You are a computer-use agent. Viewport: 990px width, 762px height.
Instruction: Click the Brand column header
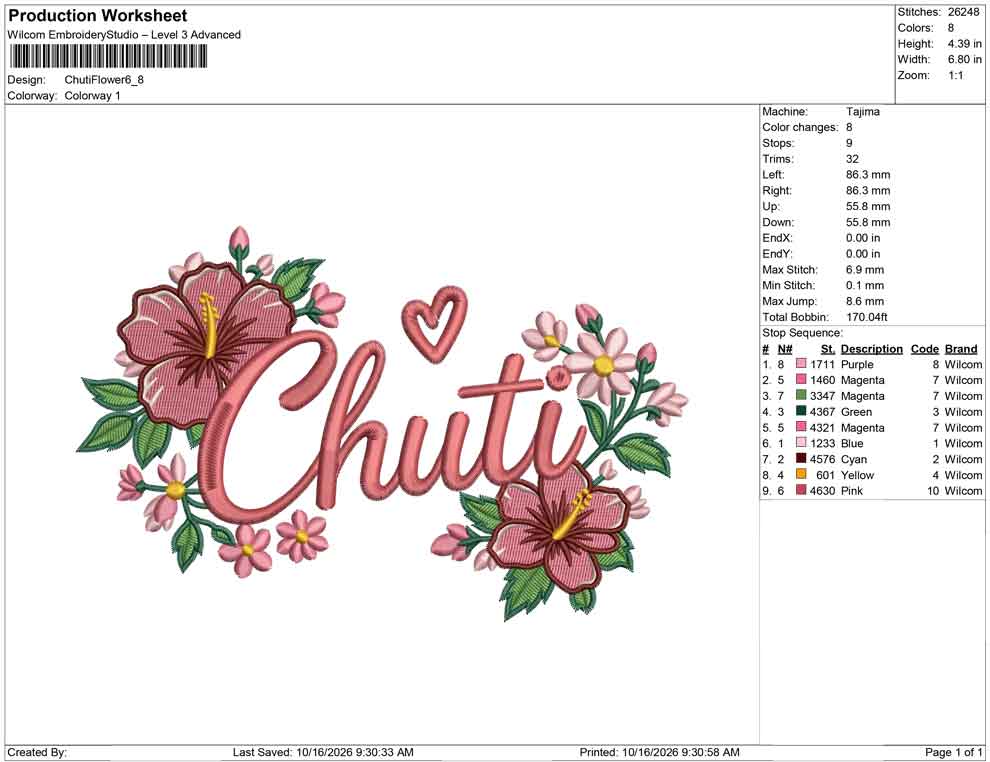(961, 348)
